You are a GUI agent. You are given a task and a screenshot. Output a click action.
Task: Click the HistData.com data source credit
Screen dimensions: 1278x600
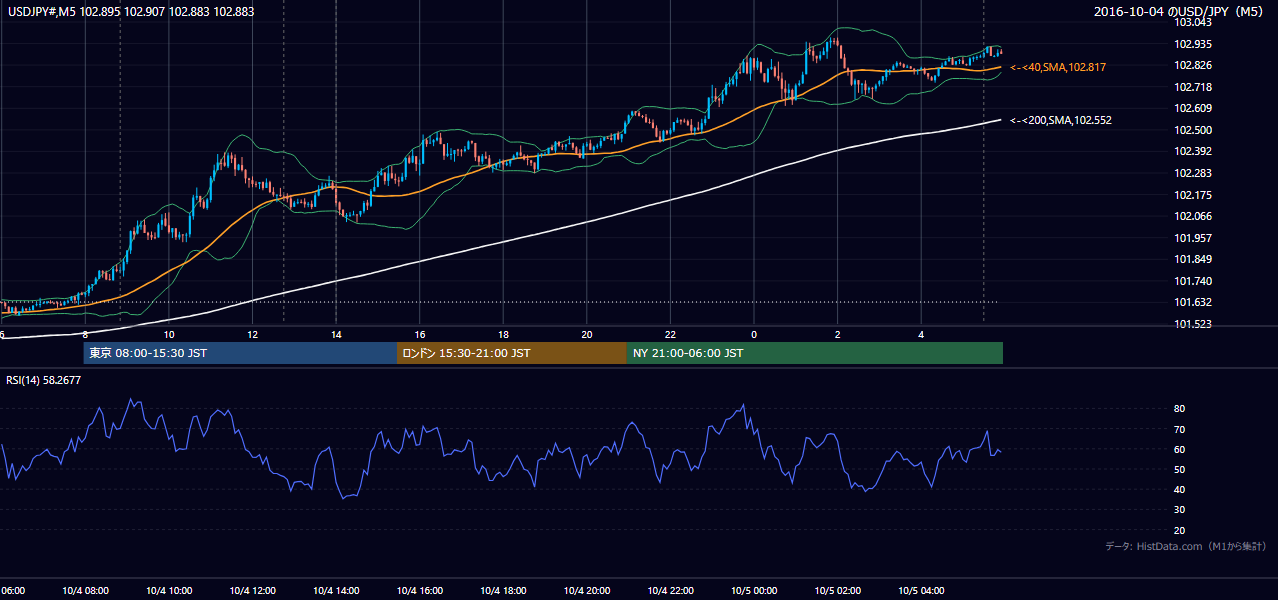coord(1185,547)
